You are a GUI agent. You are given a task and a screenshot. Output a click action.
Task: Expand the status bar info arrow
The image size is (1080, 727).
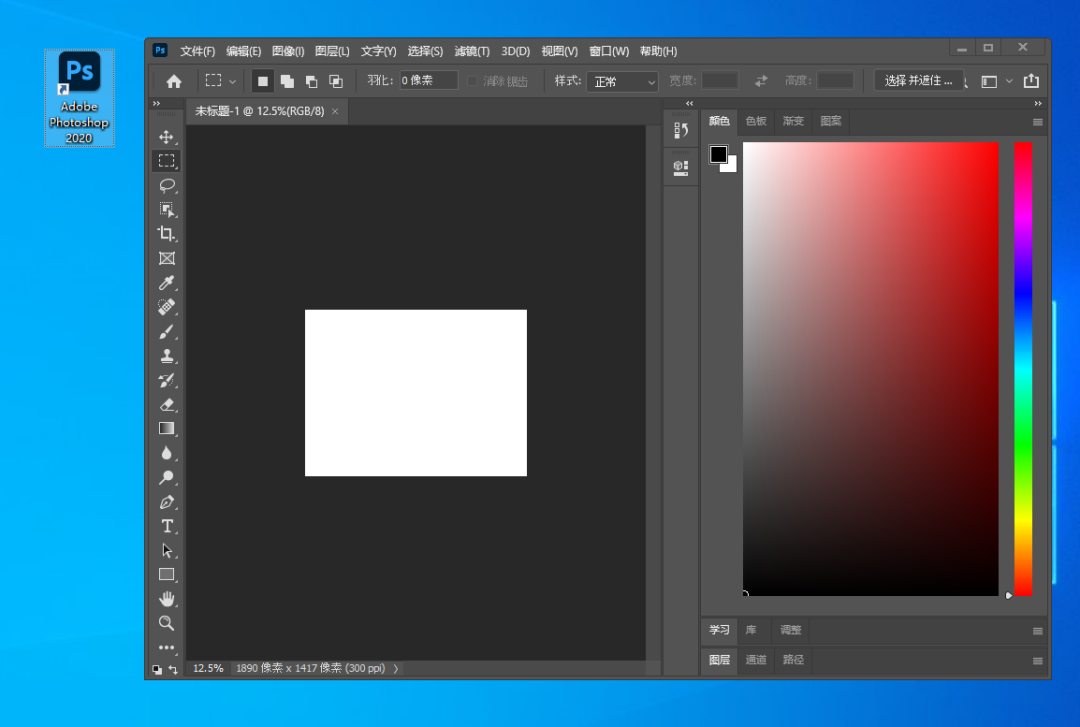pos(396,668)
